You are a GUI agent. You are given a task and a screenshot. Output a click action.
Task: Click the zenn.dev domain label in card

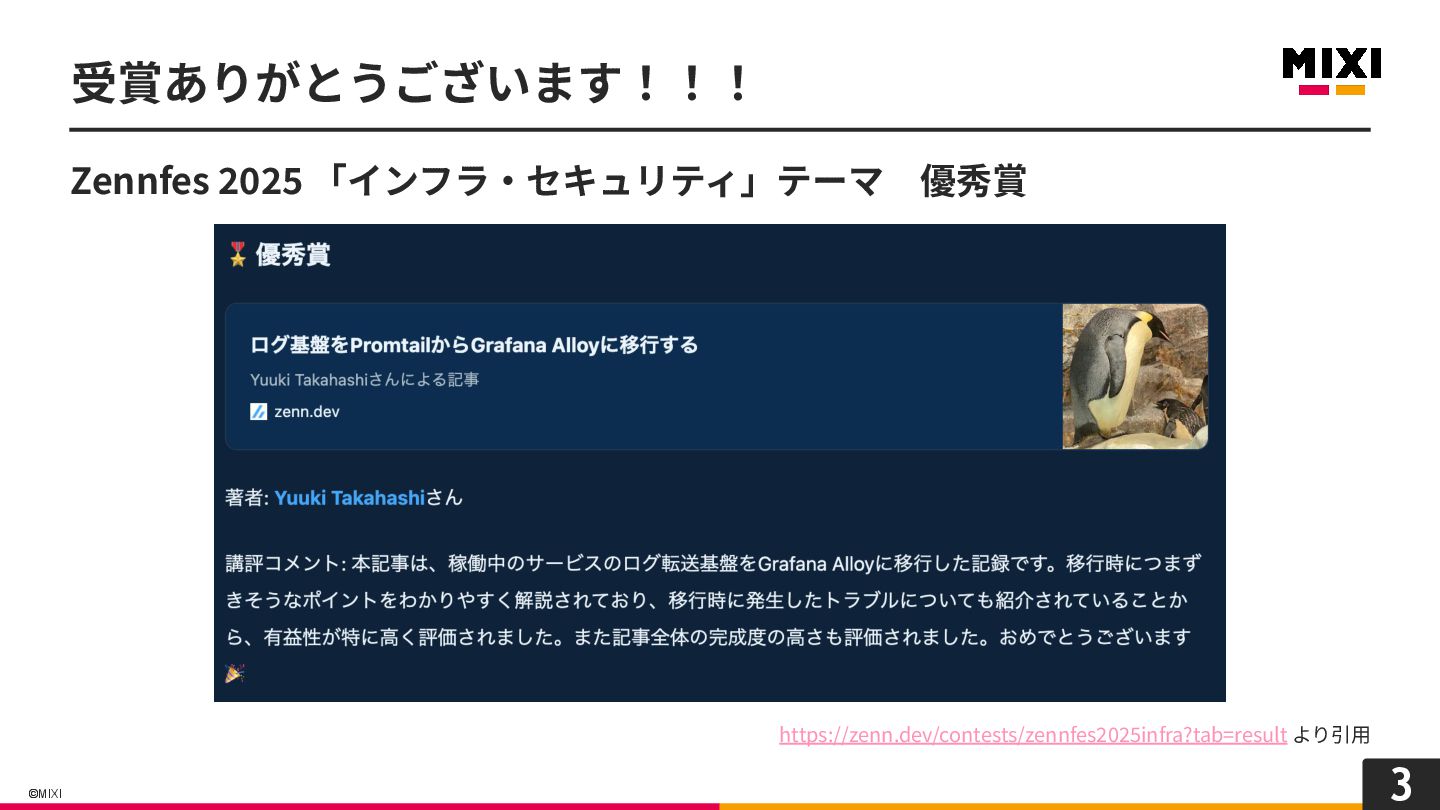pos(307,411)
